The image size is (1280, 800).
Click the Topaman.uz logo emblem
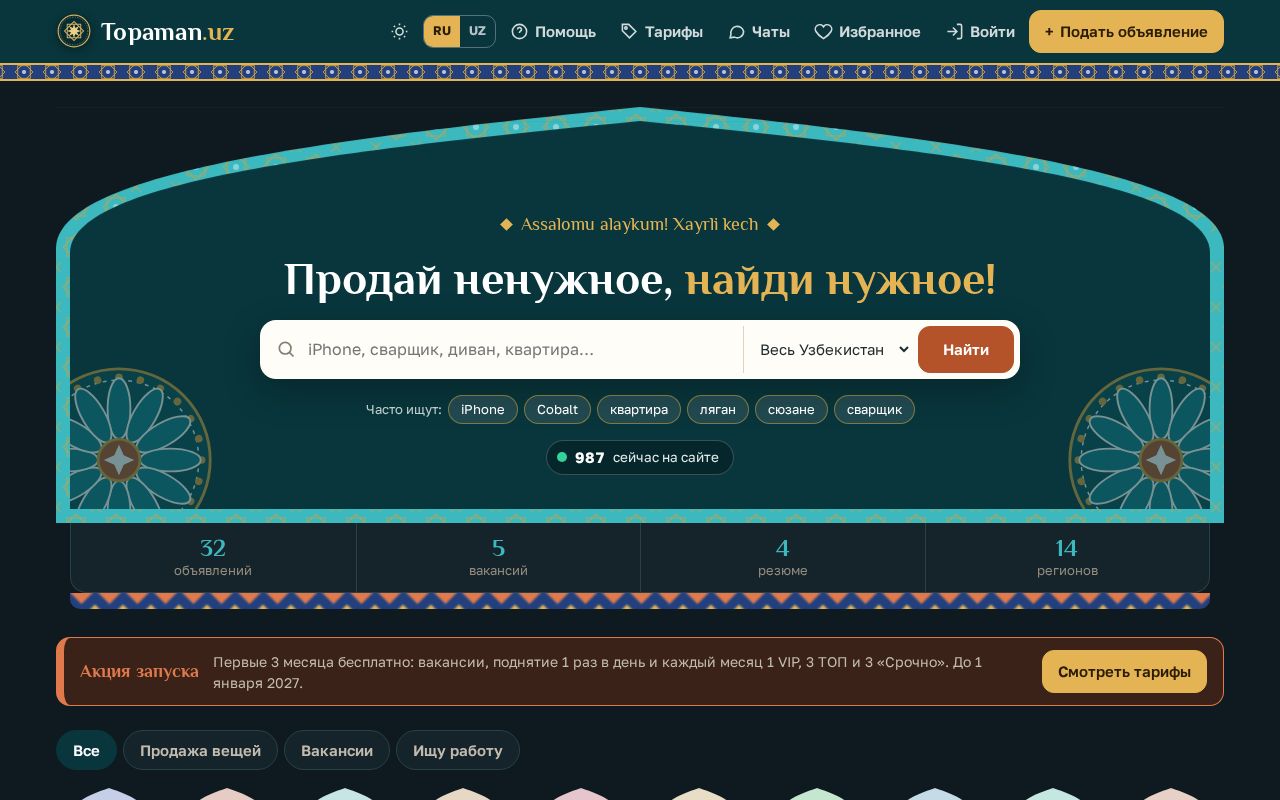[73, 31]
